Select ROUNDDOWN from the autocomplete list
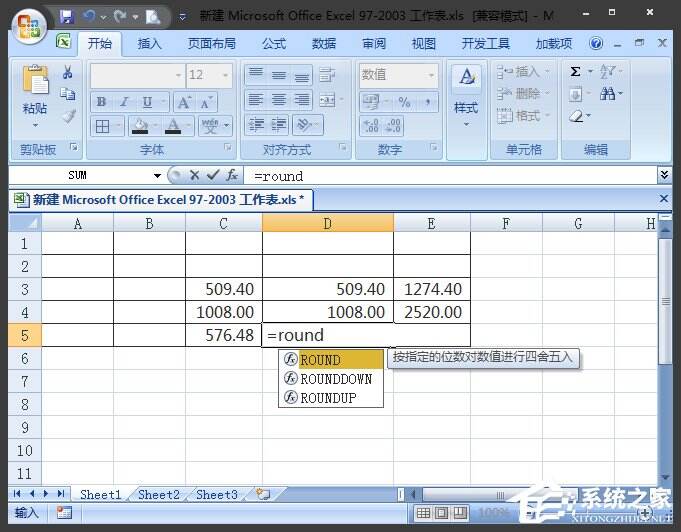The height and width of the screenshot is (532, 681). [331, 379]
